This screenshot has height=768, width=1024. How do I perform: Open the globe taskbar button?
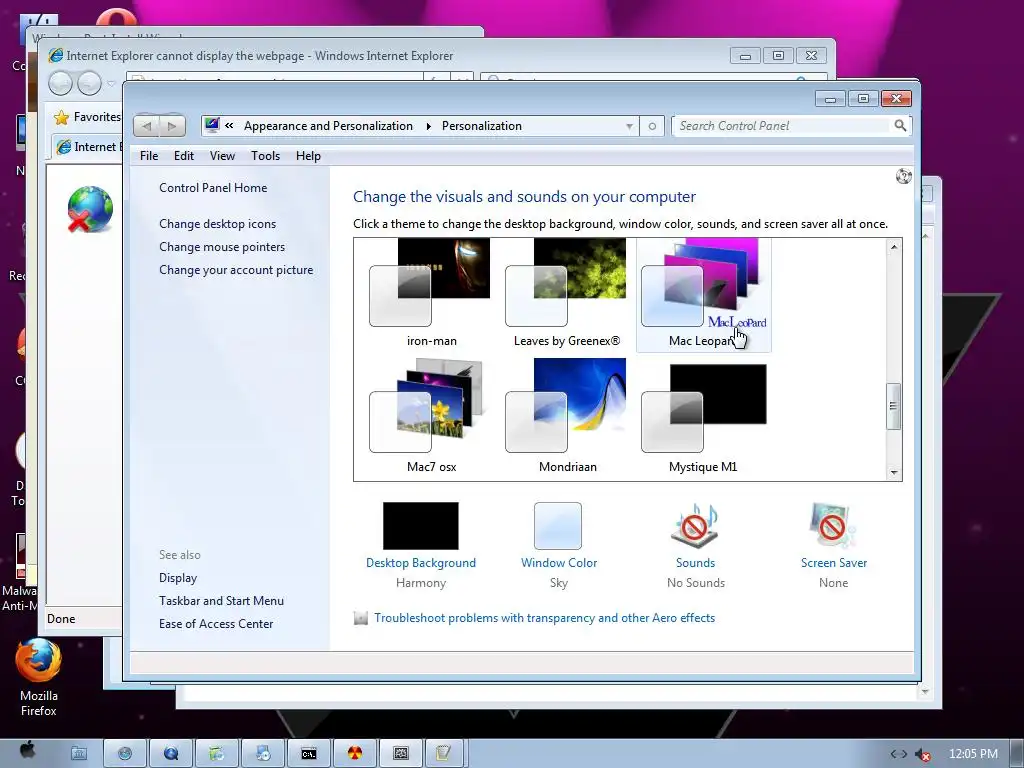point(125,754)
